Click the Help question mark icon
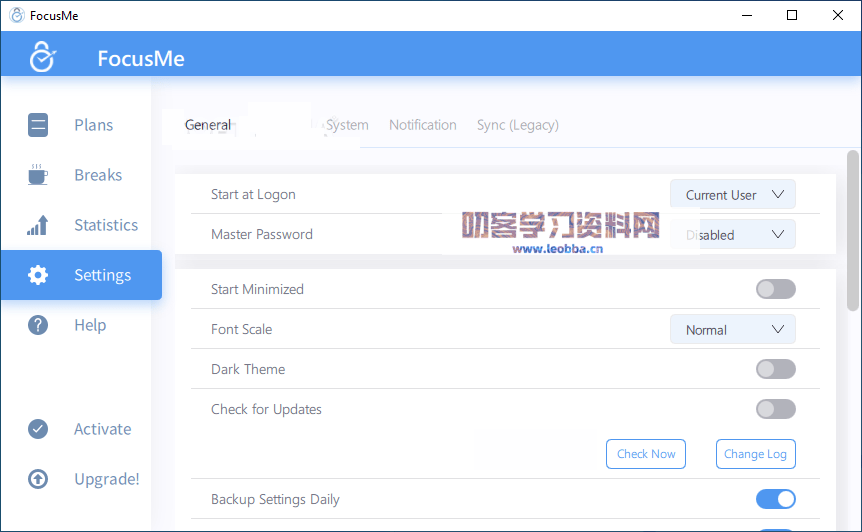 (38, 325)
